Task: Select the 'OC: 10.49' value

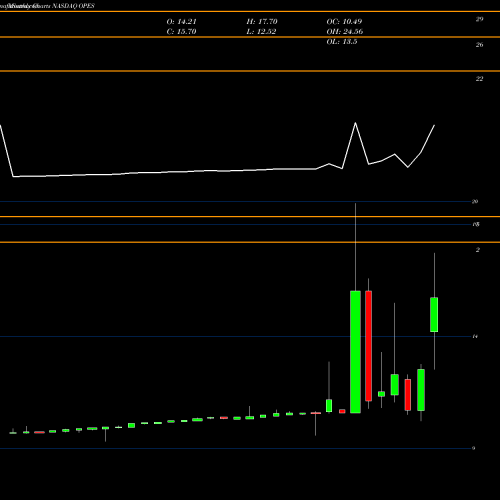Action: coord(344,22)
